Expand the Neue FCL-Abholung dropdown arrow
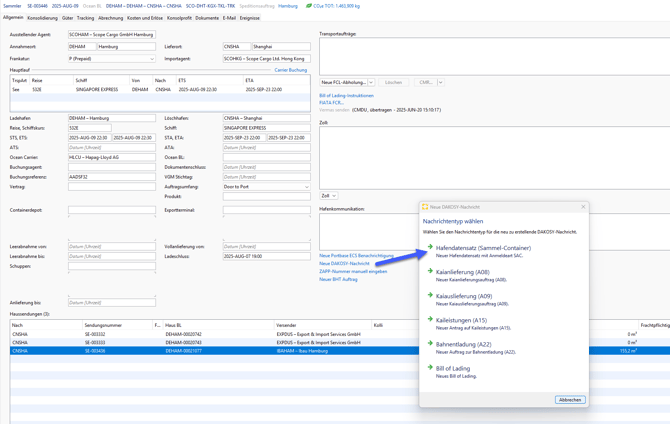The width and height of the screenshot is (670, 424). [371, 82]
